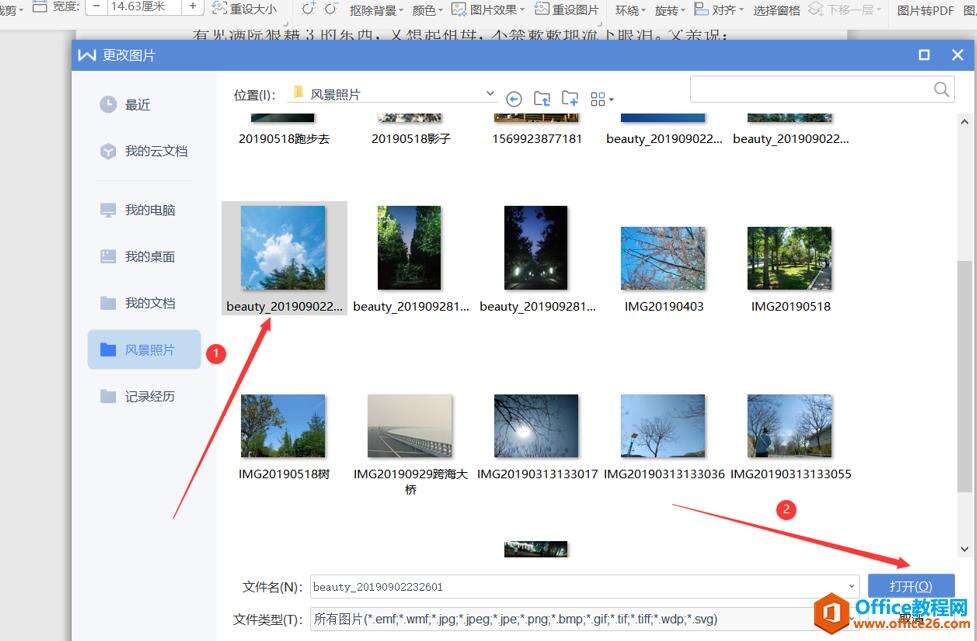Maximize the 更改图片 dialog
977x641 pixels.
coord(924,55)
